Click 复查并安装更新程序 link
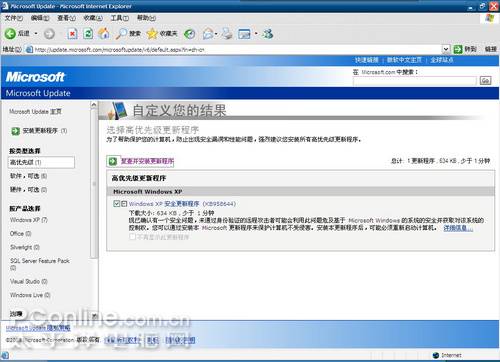Viewport: 500px width, 362px height. pyautogui.click(x=147, y=161)
